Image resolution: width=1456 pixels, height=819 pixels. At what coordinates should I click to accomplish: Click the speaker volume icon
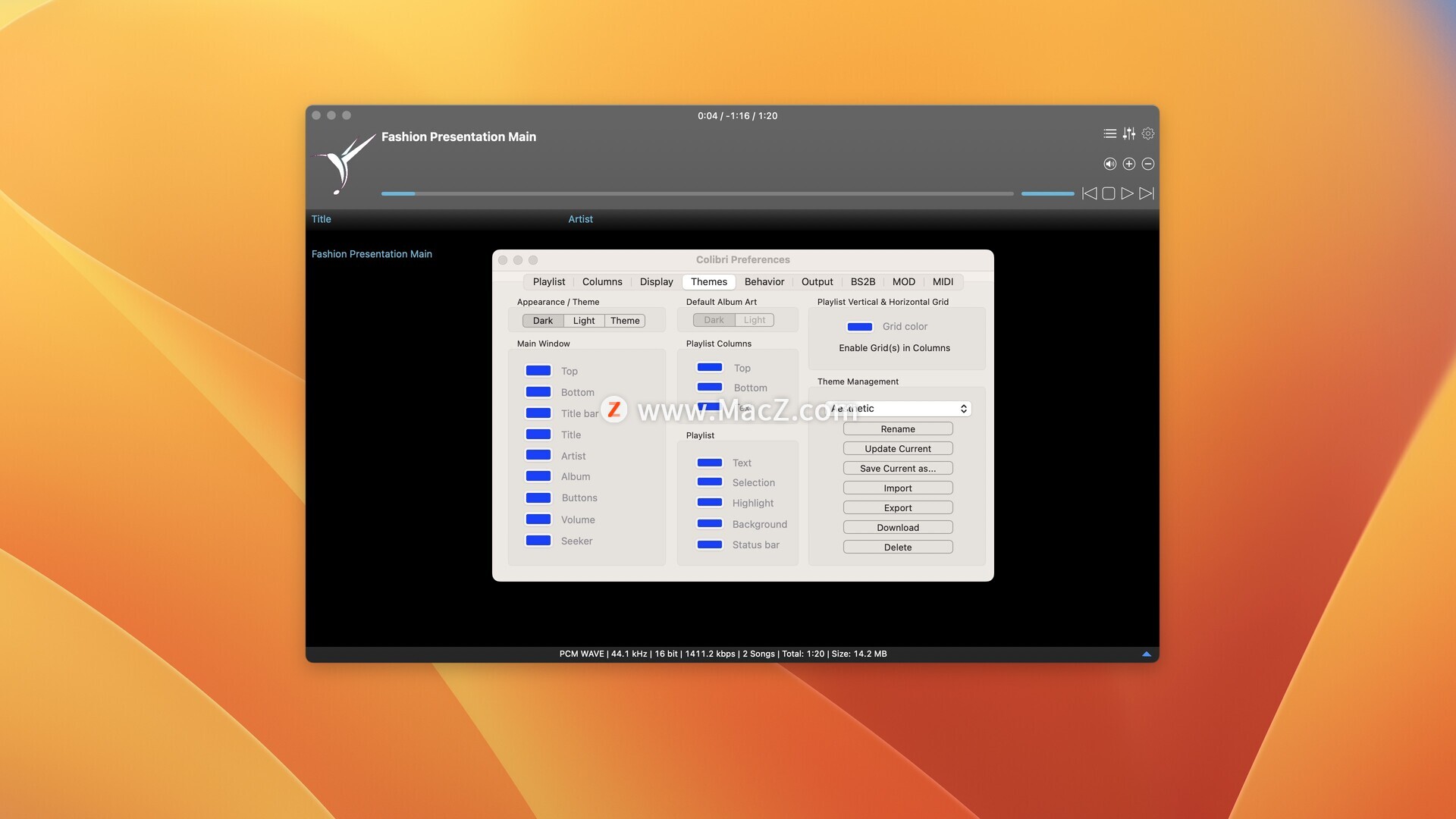click(x=1109, y=164)
